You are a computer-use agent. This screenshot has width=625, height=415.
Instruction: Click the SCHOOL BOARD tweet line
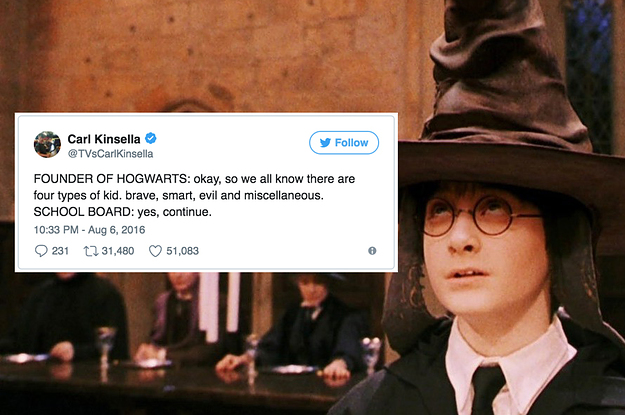pyautogui.click(x=122, y=212)
